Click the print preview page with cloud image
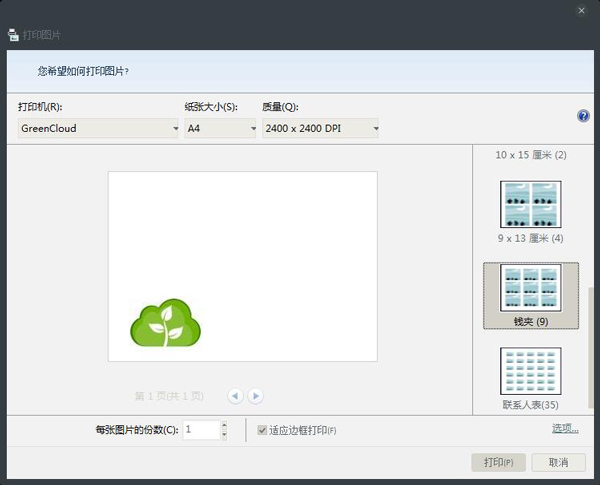The height and width of the screenshot is (485, 600). point(243,266)
